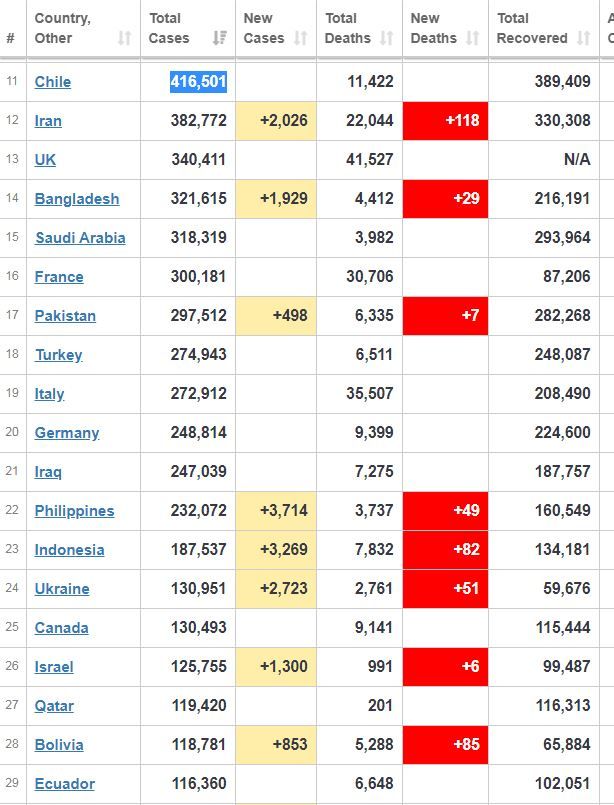Click Indonesia's yellow +3,269 new cases cell
This screenshot has width=614, height=805.
tap(276, 550)
